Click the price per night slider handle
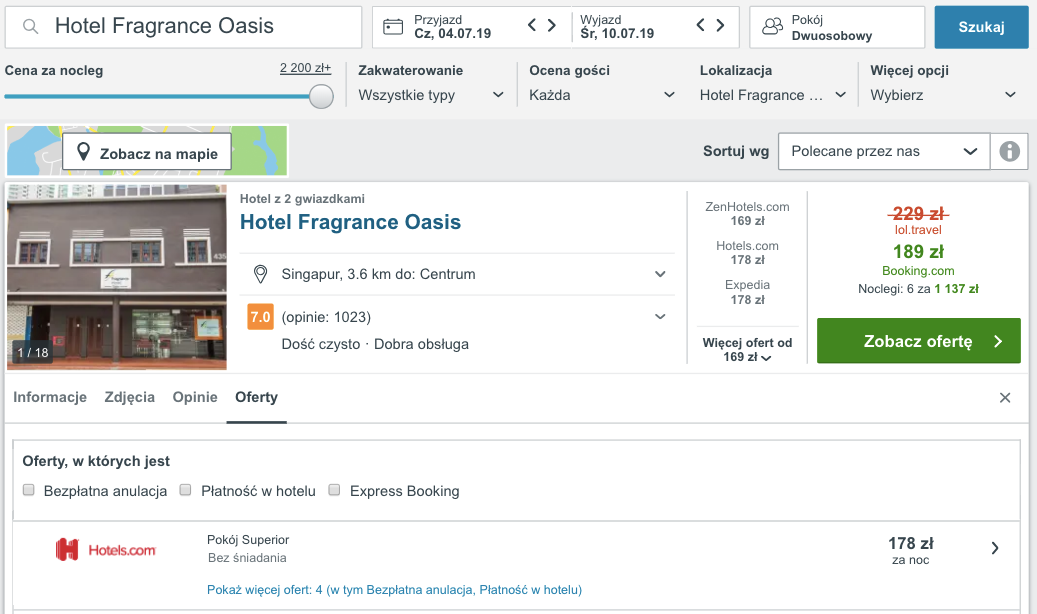This screenshot has width=1037, height=614. pos(321,96)
